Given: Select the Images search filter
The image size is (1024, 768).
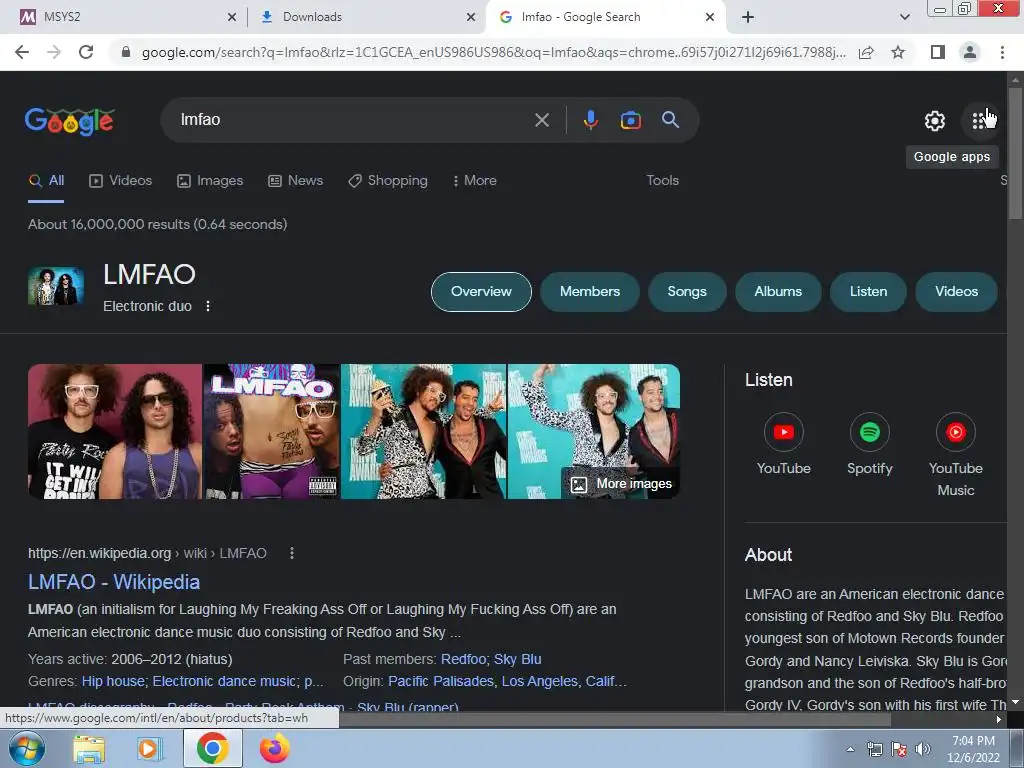Looking at the screenshot, I should click(x=210, y=180).
